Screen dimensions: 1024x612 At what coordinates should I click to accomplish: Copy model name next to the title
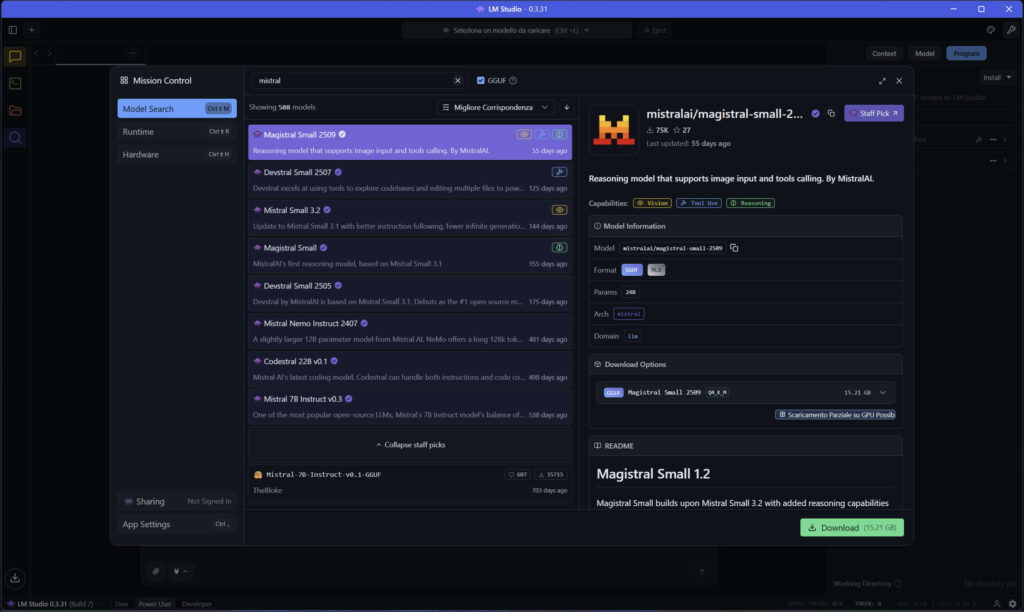831,114
